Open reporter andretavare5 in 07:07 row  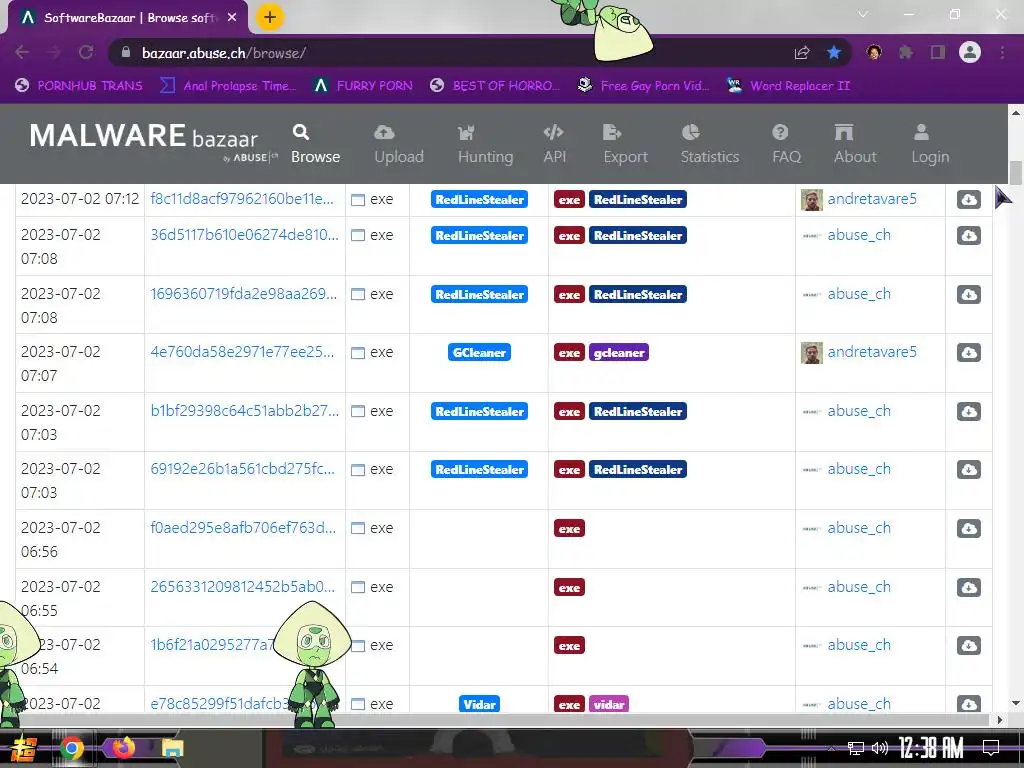pyautogui.click(x=872, y=352)
